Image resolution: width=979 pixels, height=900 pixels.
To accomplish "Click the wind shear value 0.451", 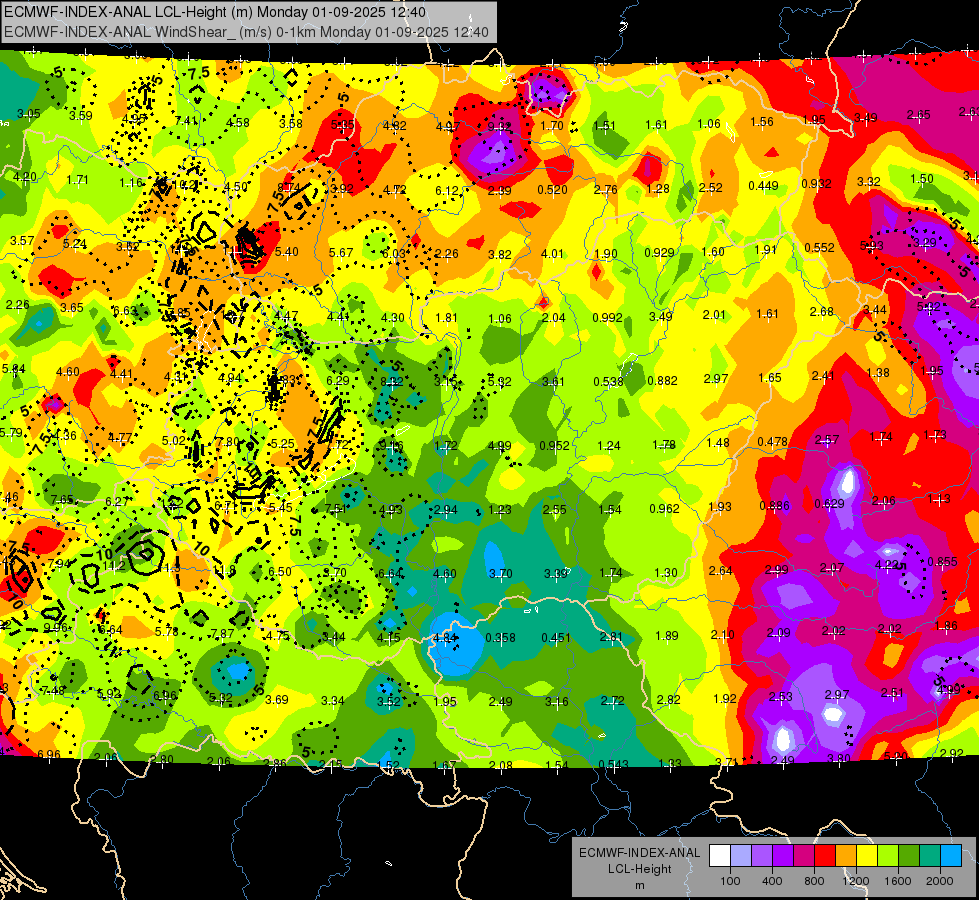I will click(x=556, y=637).
